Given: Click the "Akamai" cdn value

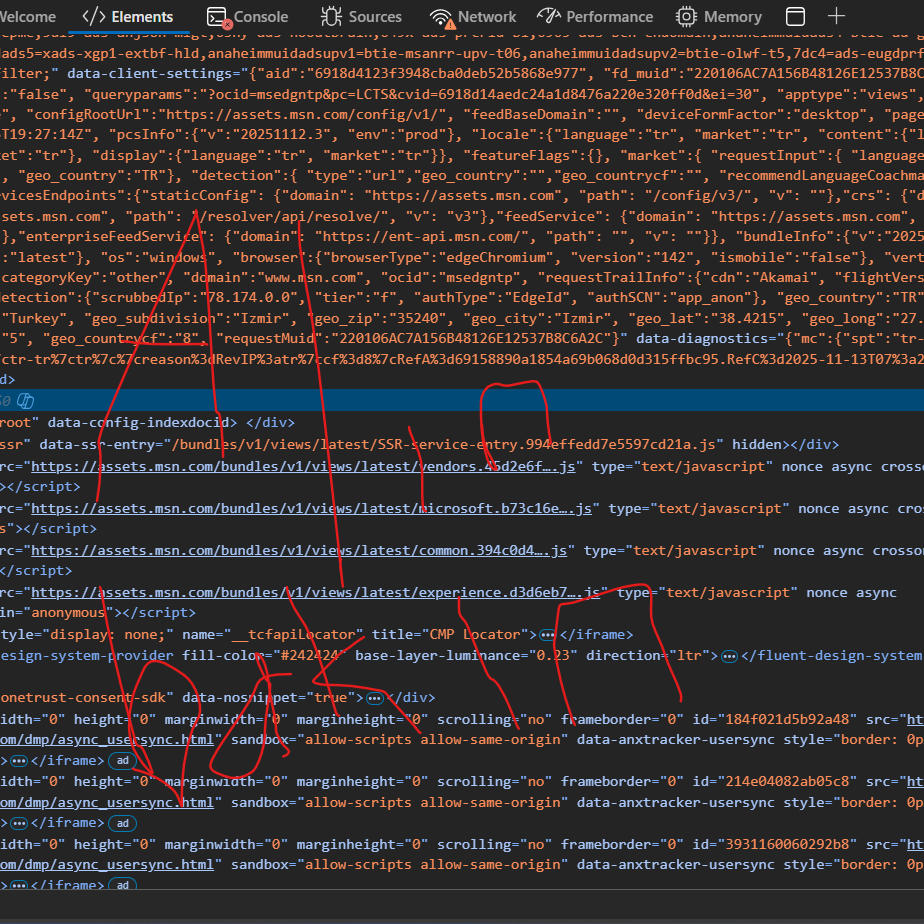Looking at the screenshot, I should pyautogui.click(x=793, y=278).
